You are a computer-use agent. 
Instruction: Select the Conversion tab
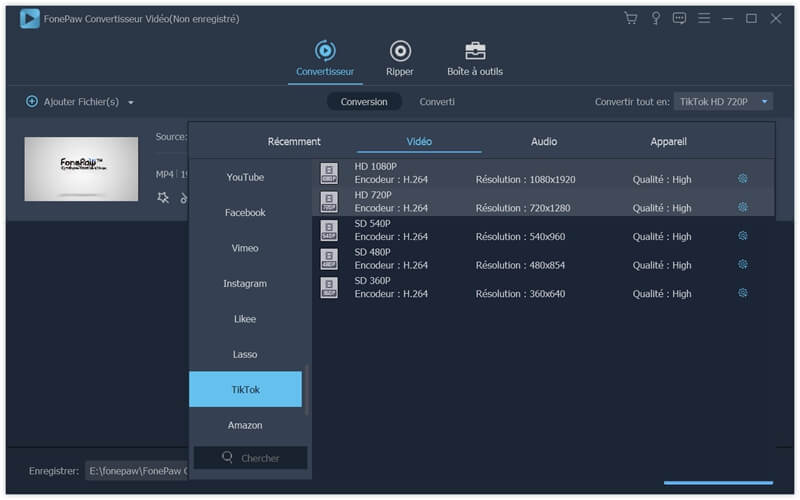click(364, 102)
